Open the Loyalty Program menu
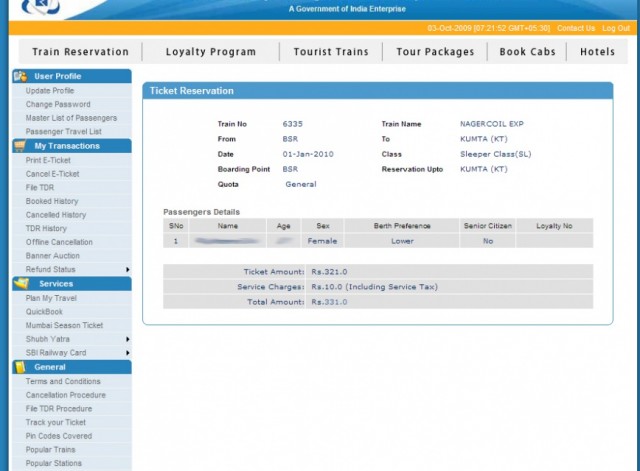The image size is (640, 471). (x=210, y=52)
